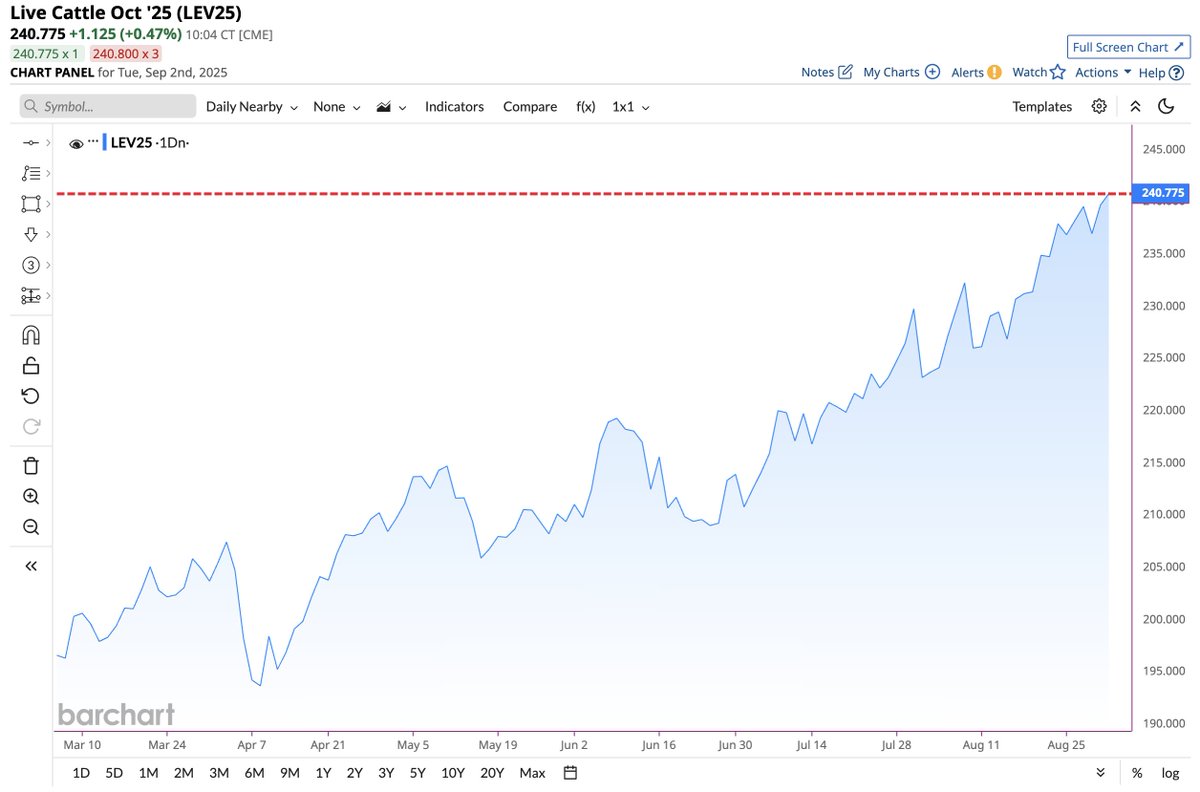Open the circled number 3 annotation tool
This screenshot has width=1200, height=792.
click(x=30, y=265)
